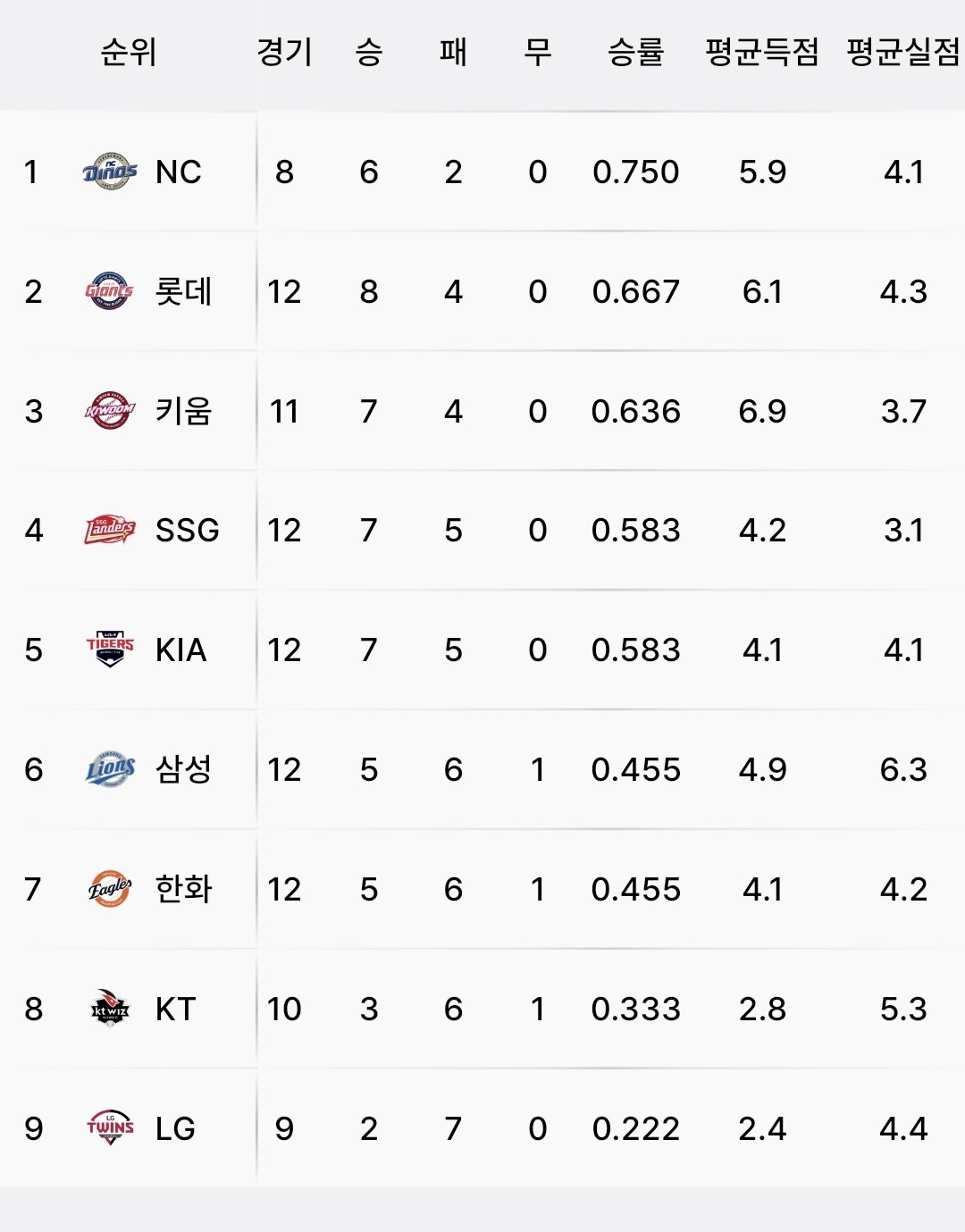
Task: Open the 키움 team name link
Action: (183, 411)
